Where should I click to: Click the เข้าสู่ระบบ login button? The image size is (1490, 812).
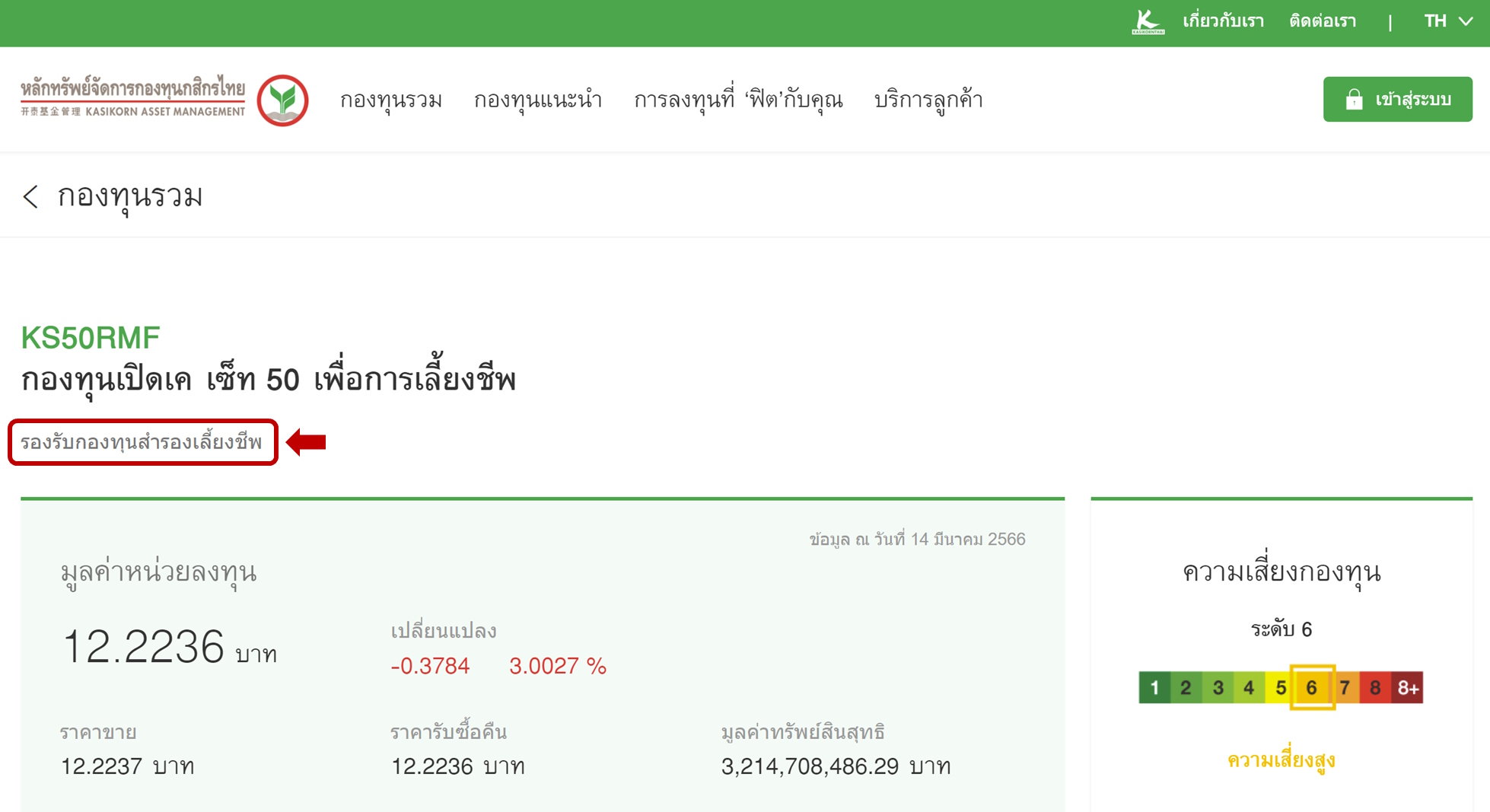click(1397, 99)
